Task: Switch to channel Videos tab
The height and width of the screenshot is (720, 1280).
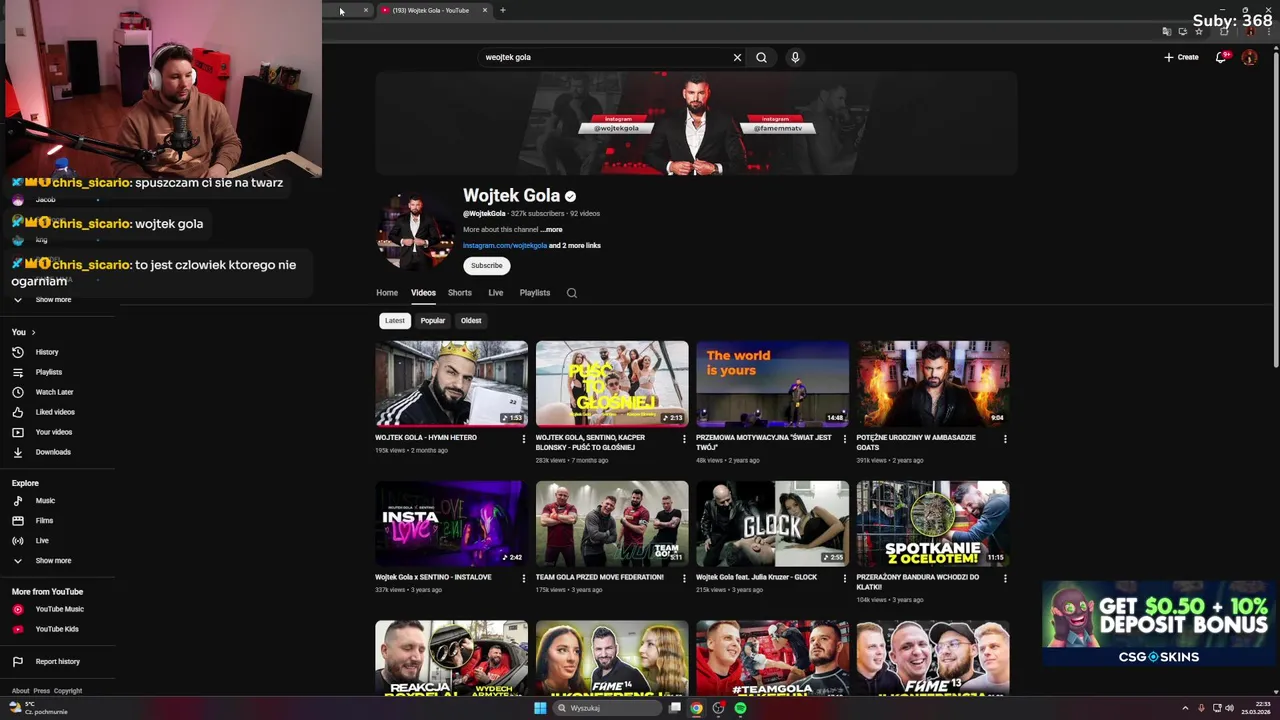Action: coord(423,293)
